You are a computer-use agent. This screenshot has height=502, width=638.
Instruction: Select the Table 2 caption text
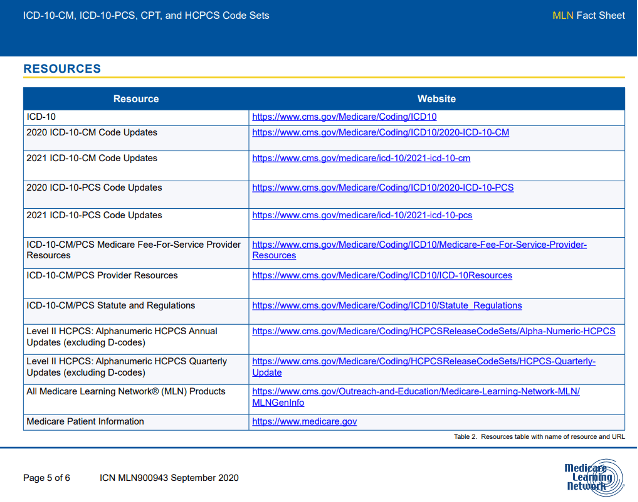[538, 438]
